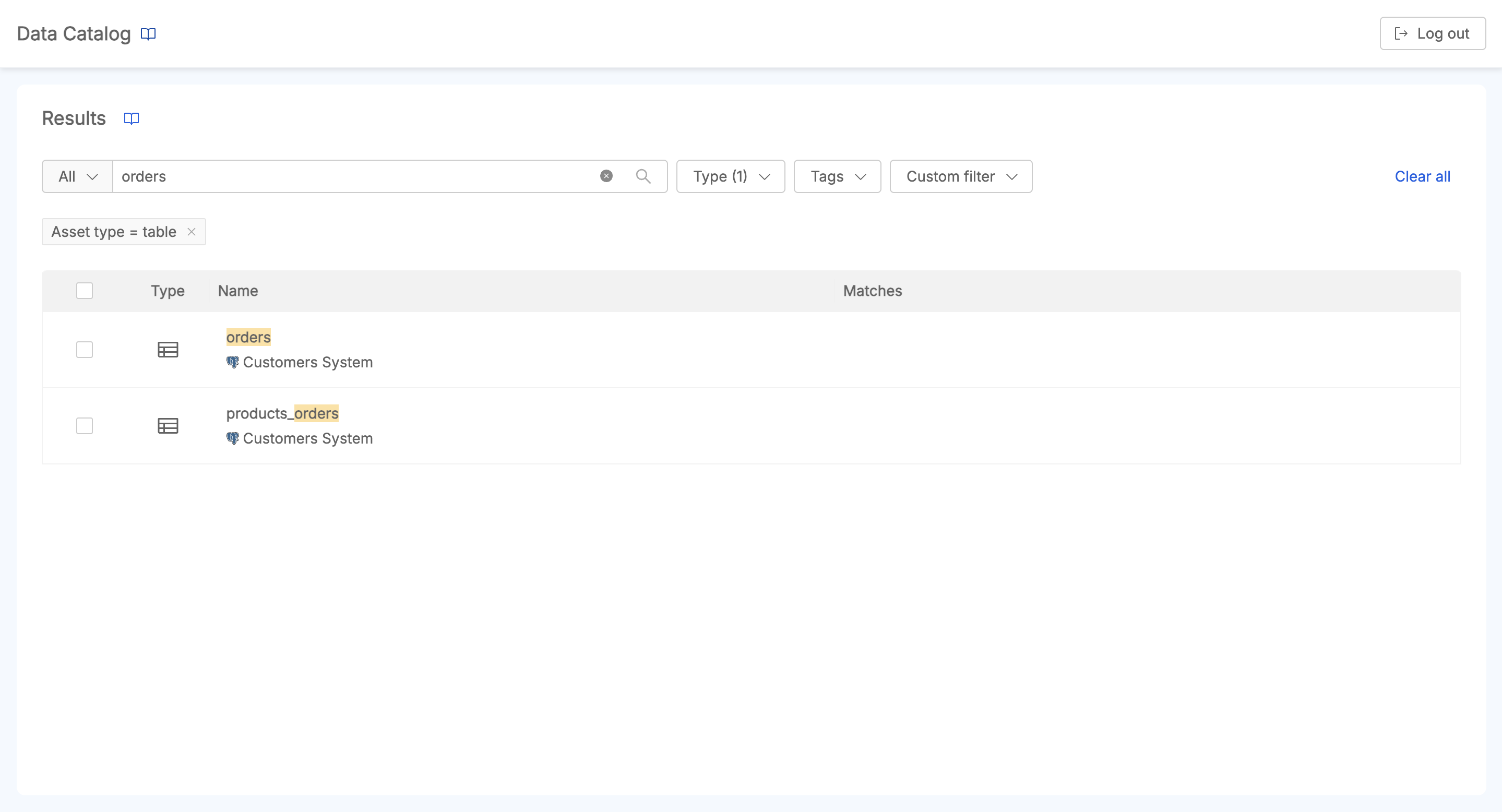The image size is (1502, 812).
Task: Check the select-all checkbox in the header
Action: (x=85, y=290)
